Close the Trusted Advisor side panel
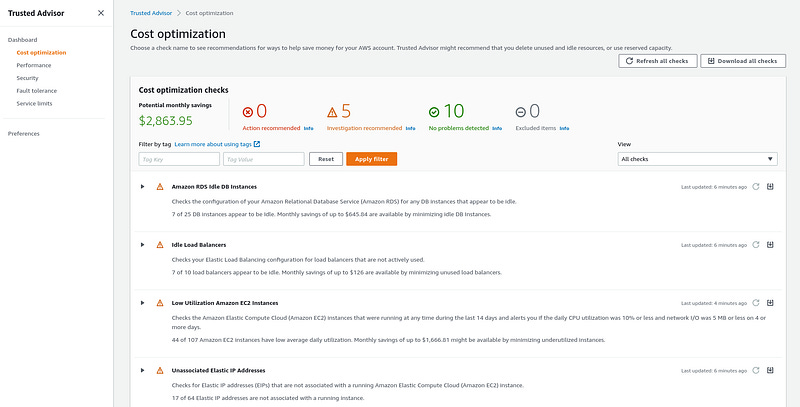 click(x=101, y=13)
